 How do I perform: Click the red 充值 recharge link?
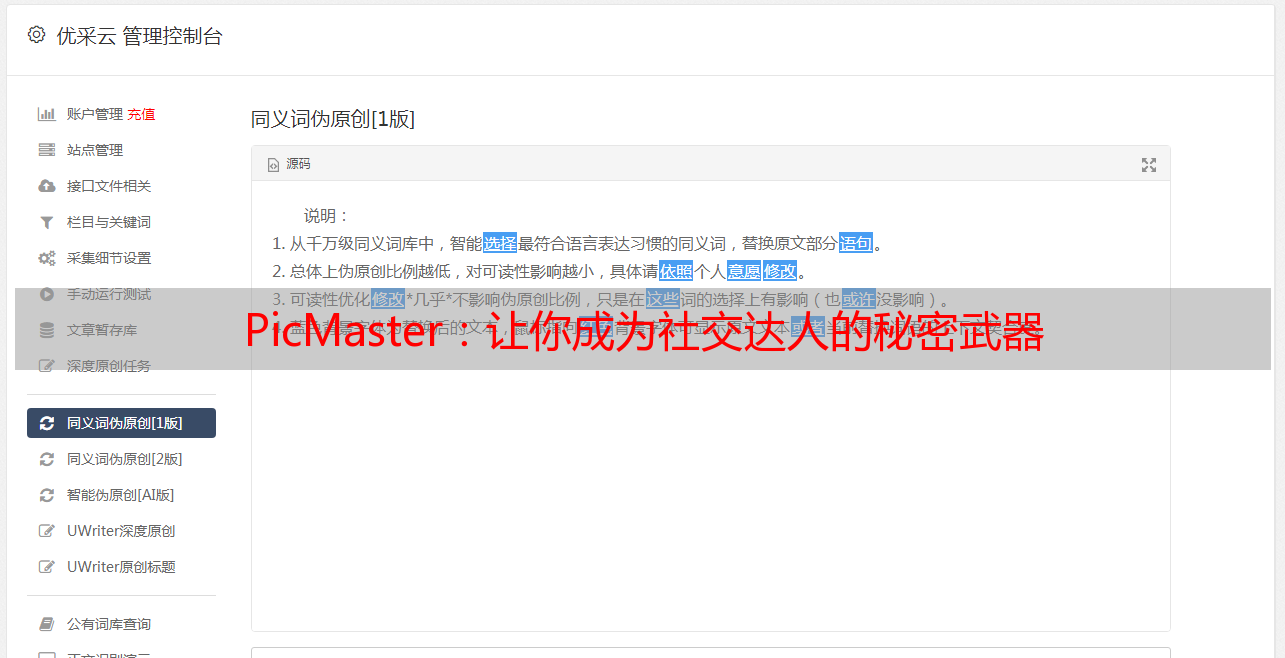tap(141, 114)
